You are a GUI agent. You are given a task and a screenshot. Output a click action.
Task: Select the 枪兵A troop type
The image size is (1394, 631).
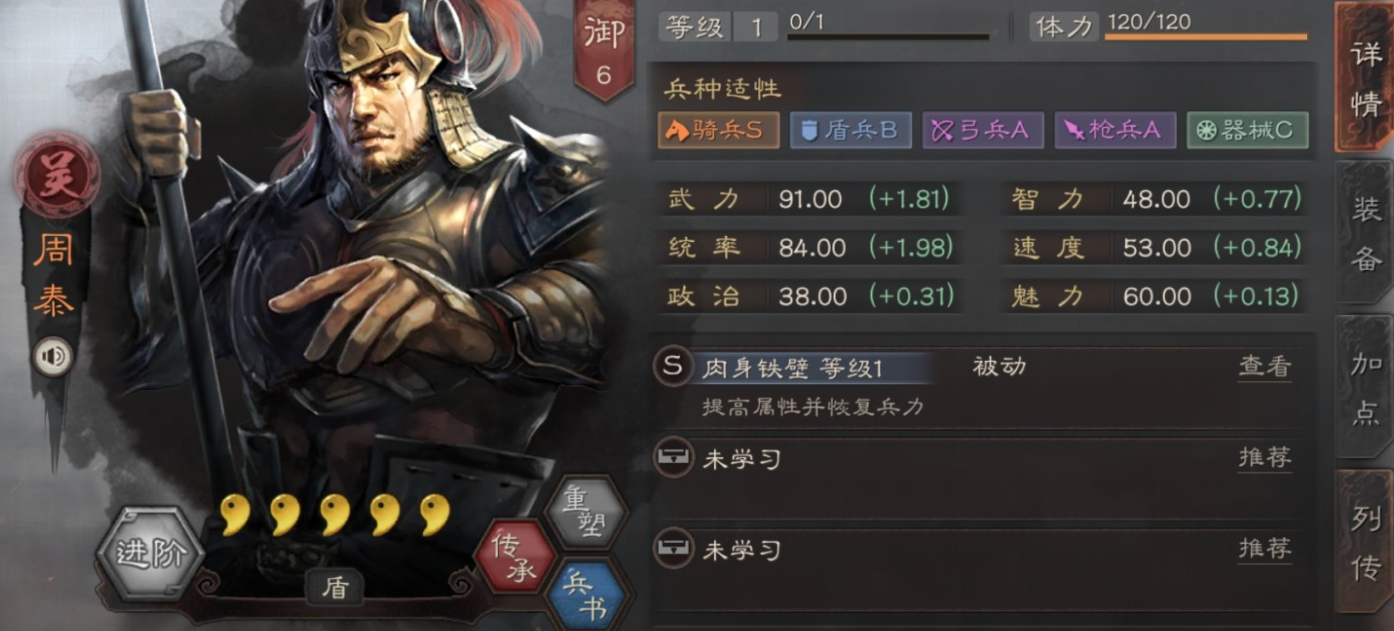click(x=1115, y=130)
